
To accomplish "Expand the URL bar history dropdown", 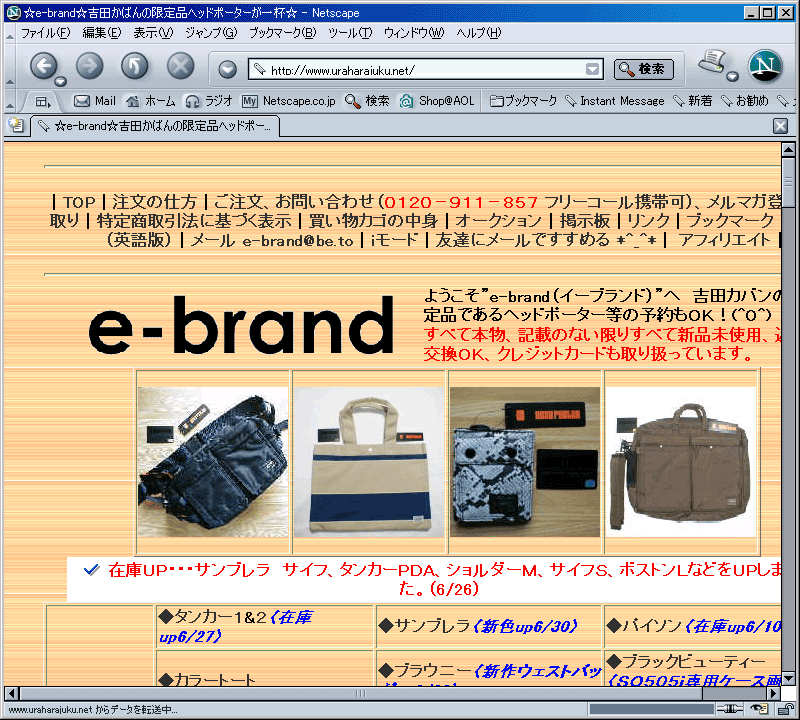I will (x=592, y=69).
